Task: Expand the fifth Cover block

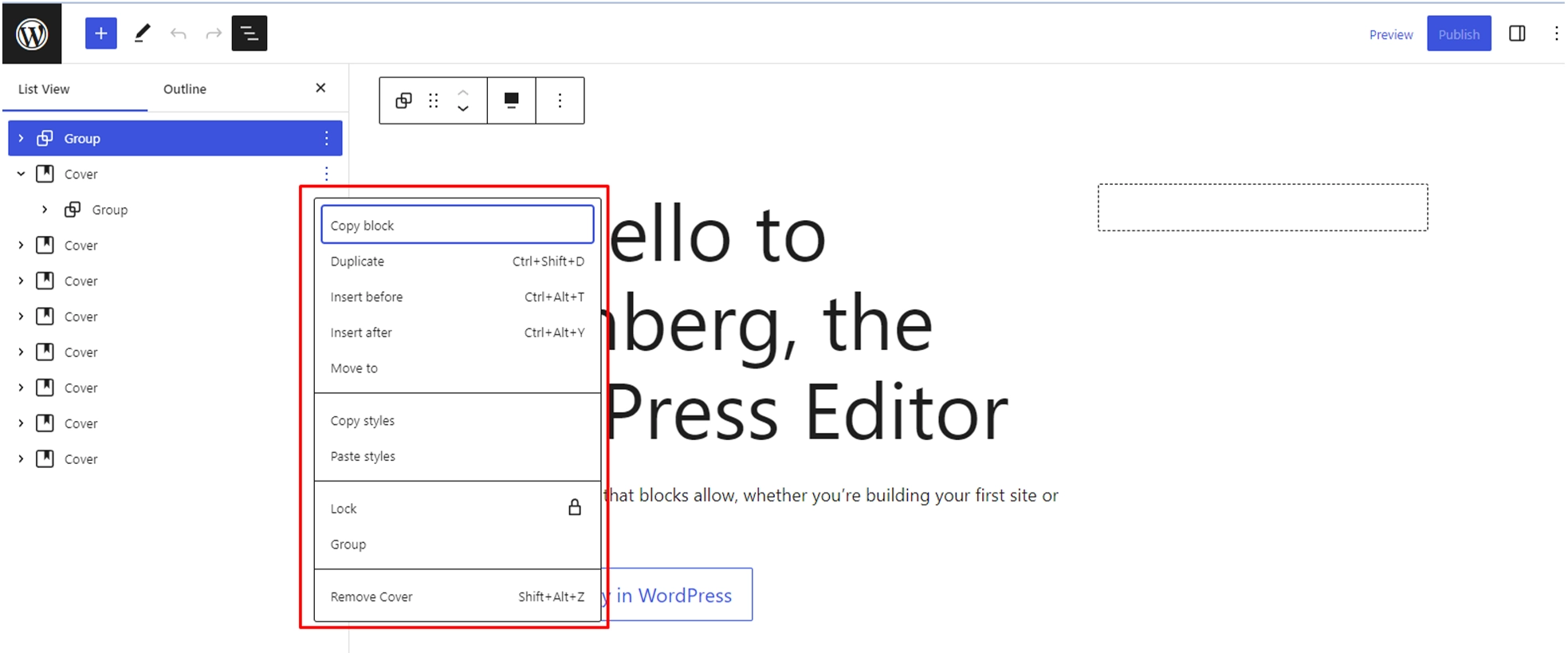Action: (x=21, y=352)
